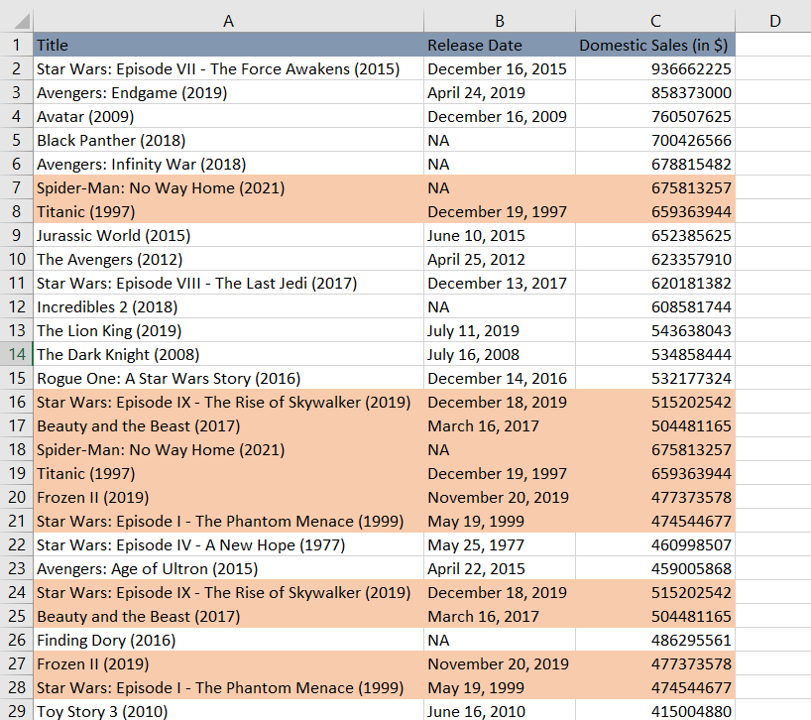The width and height of the screenshot is (811, 720).
Task: Select the sales value 936662225
Action: [x=655, y=69]
